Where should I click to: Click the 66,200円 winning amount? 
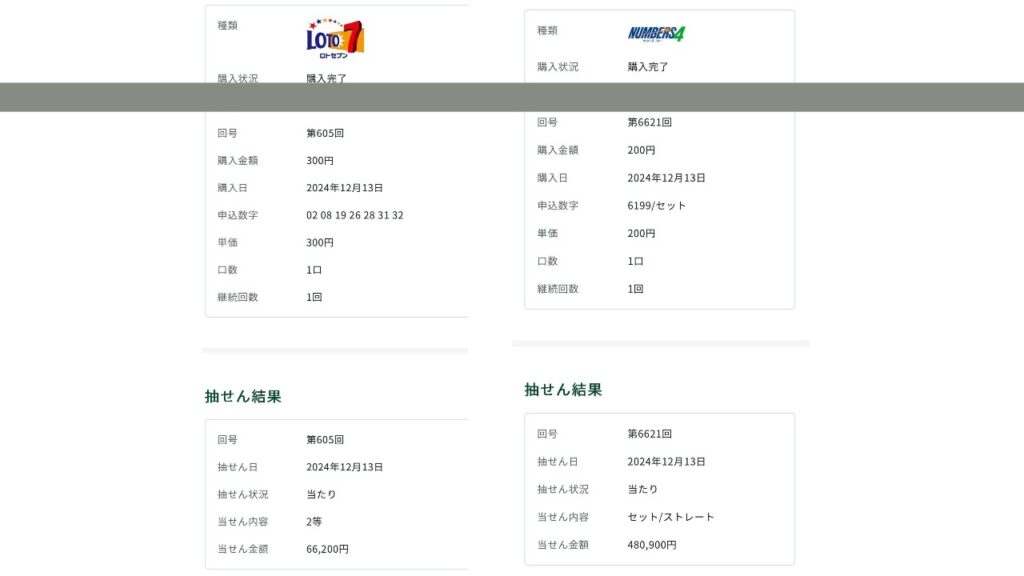(x=327, y=549)
